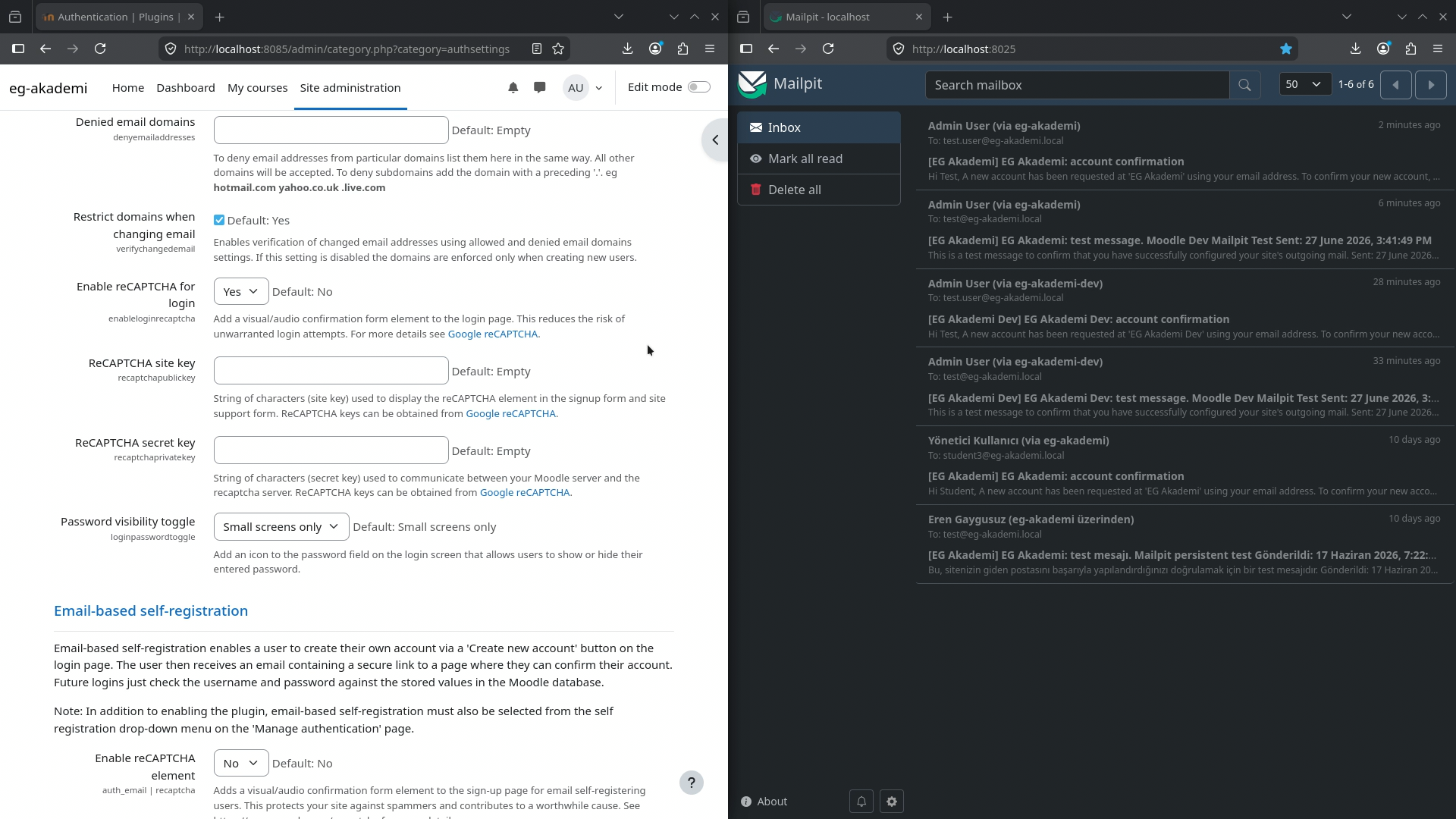Open Dashboard in Moodle navigation
This screenshot has width=1456, height=819.
point(186,88)
